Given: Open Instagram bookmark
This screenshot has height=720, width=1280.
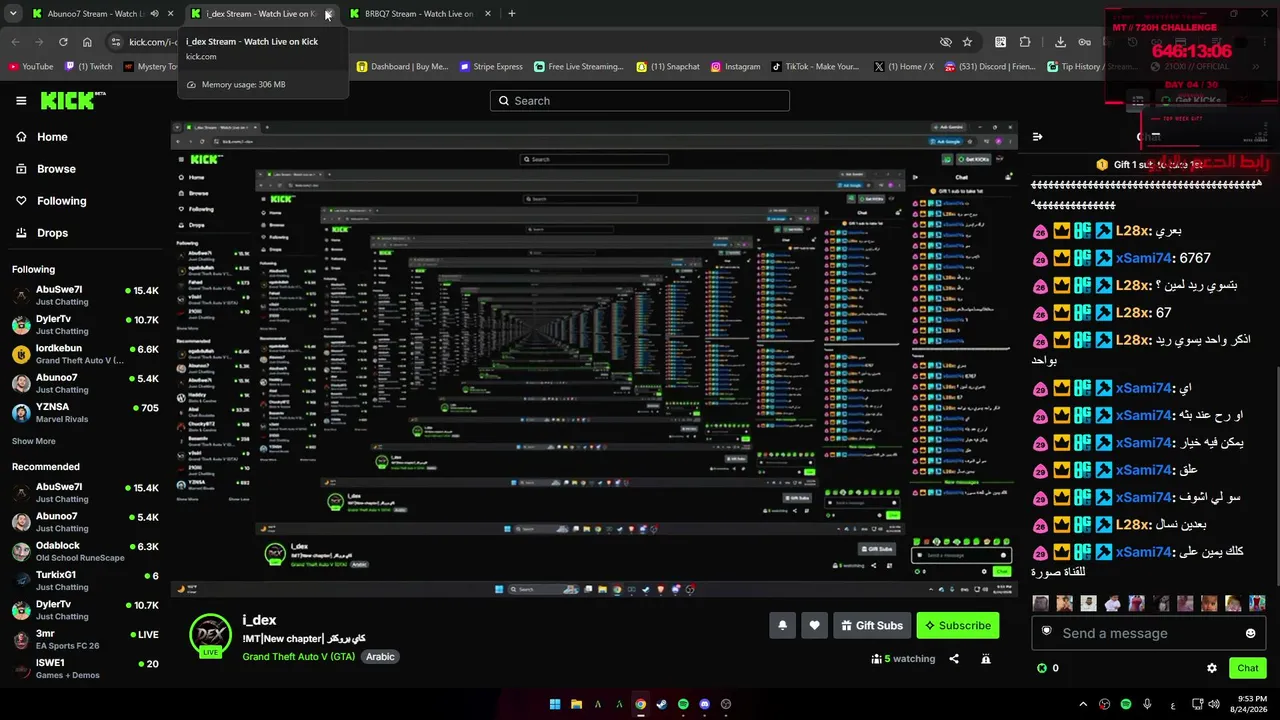Looking at the screenshot, I should pyautogui.click(x=736, y=67).
